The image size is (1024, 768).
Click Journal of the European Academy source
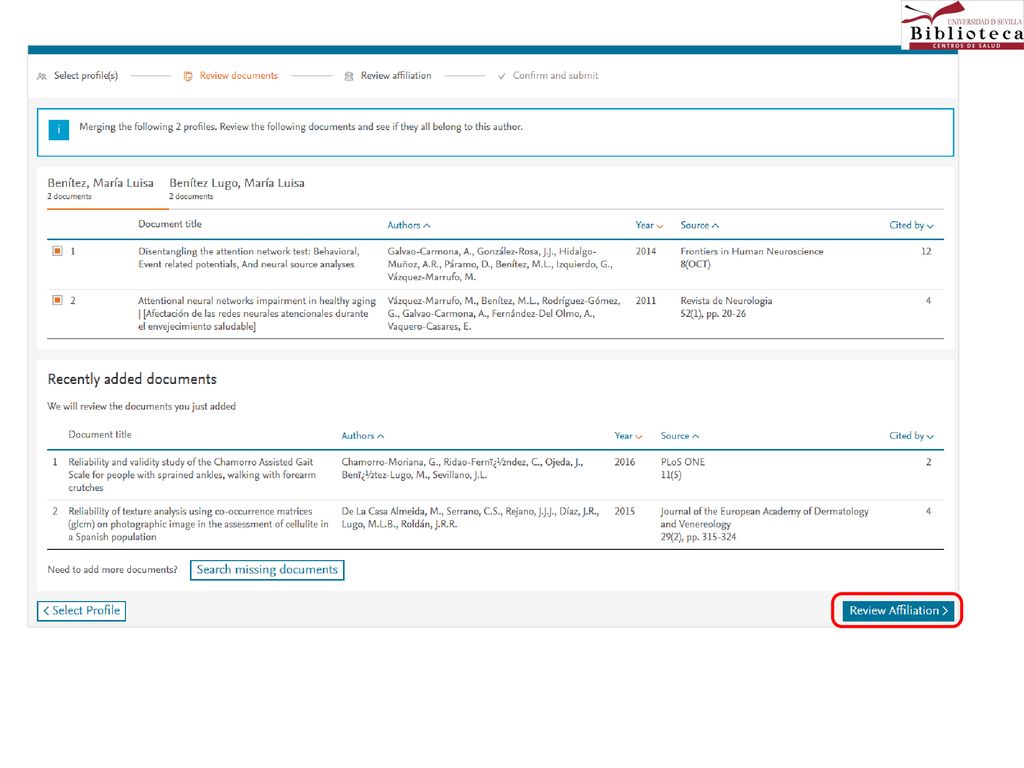point(764,517)
